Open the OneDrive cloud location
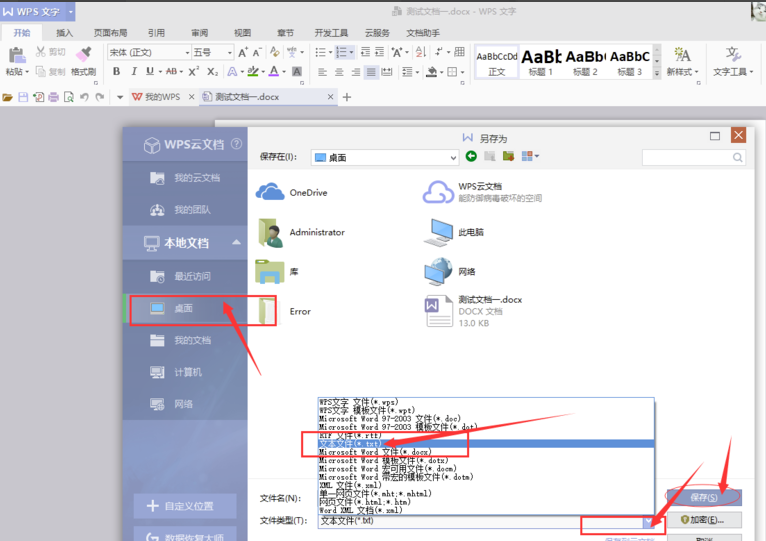 click(x=291, y=192)
